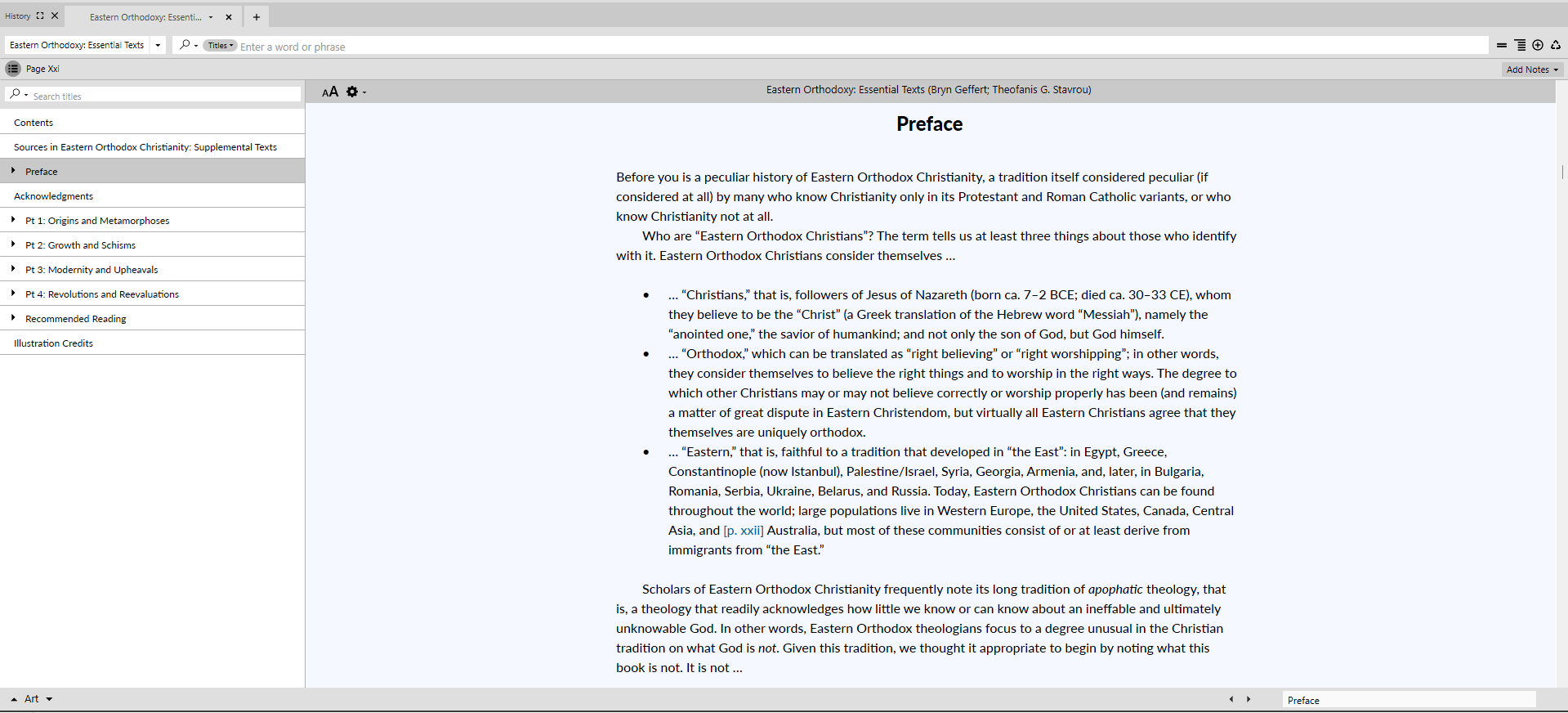1568x713 pixels.
Task: Select Acknowledgments in the contents list
Action: [x=54, y=196]
